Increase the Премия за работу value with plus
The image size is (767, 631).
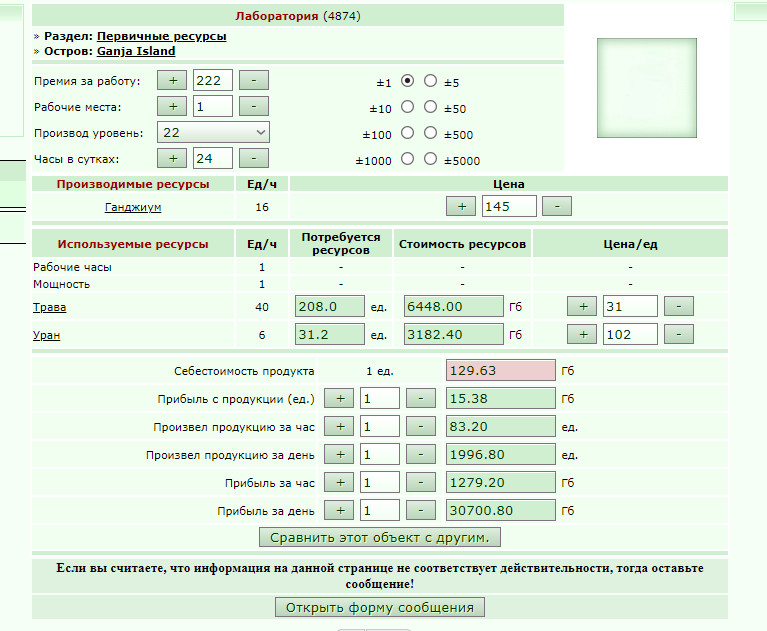(x=172, y=80)
